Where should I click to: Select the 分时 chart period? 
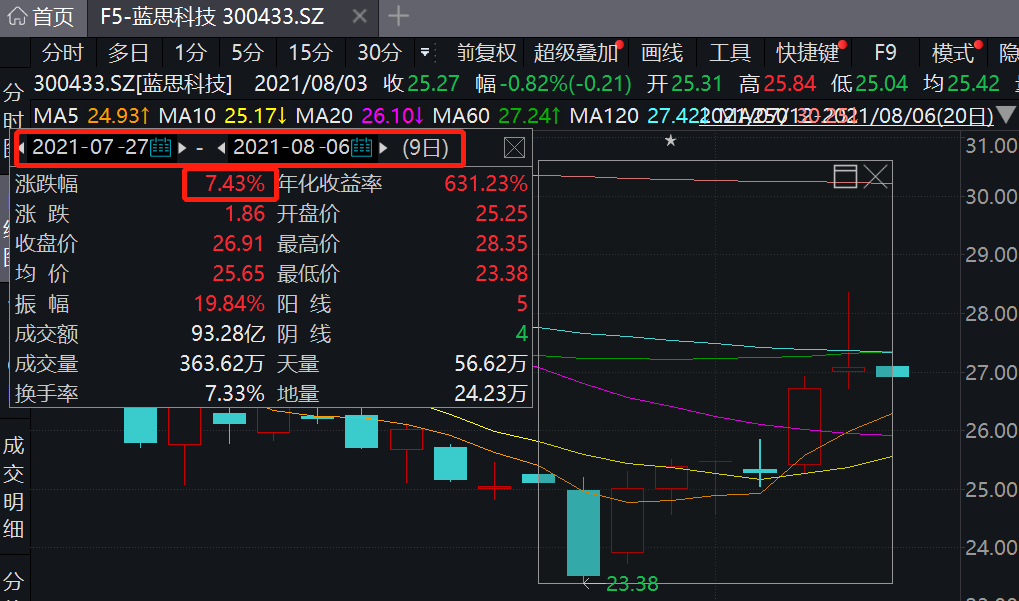(63, 53)
